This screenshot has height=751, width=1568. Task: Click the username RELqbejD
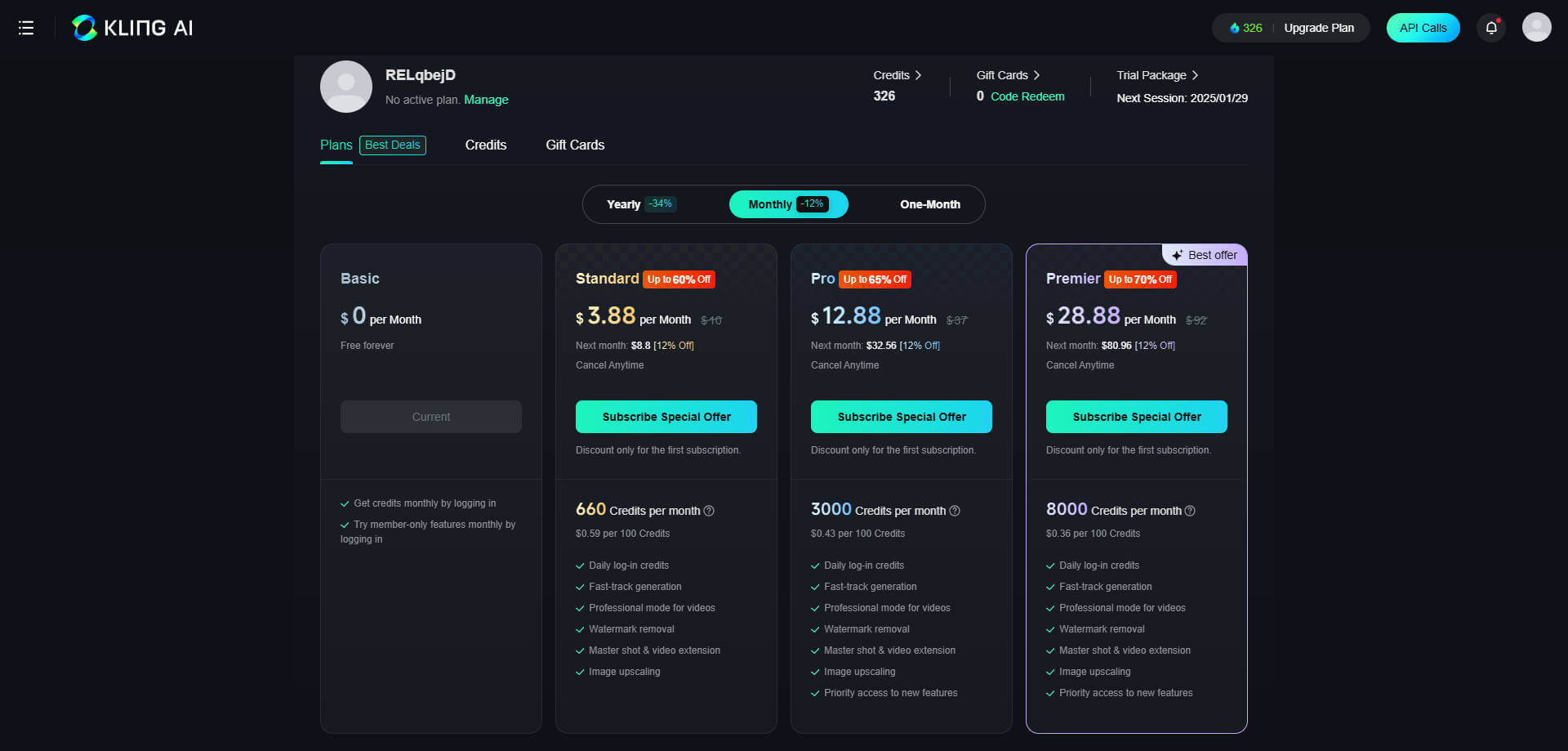pos(421,75)
